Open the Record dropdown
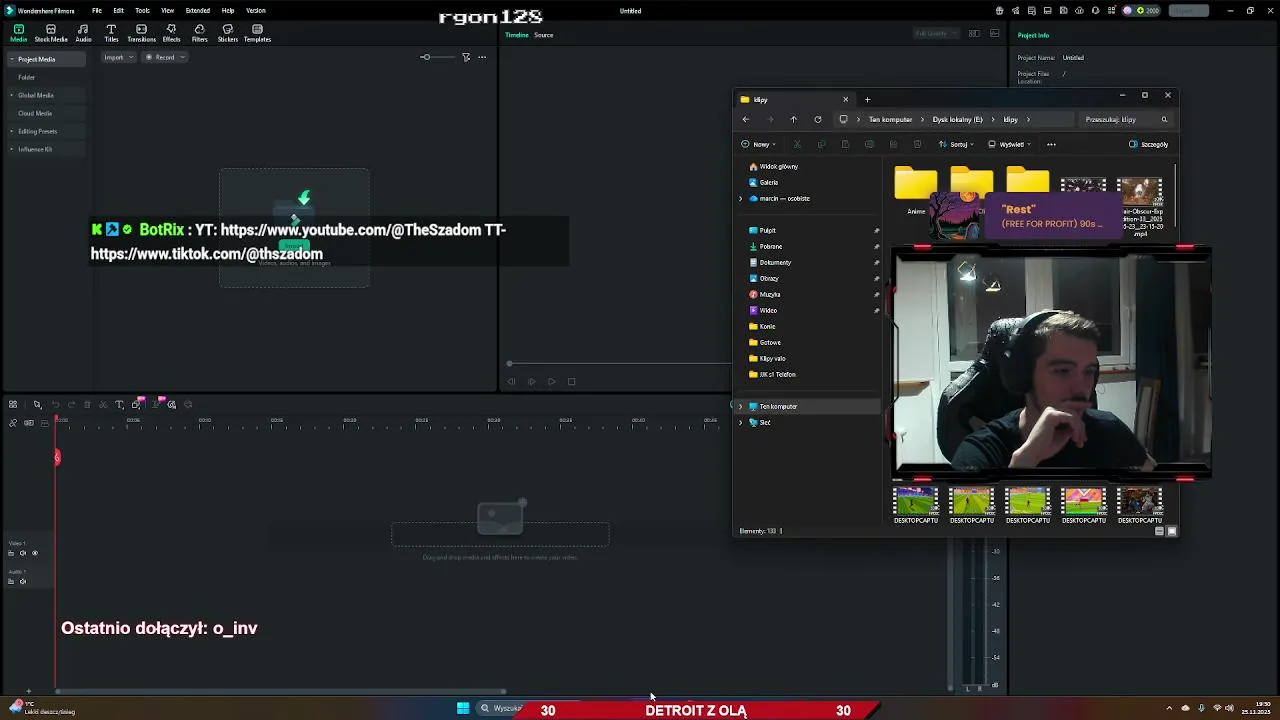1280x720 pixels. pyautogui.click(x=164, y=57)
